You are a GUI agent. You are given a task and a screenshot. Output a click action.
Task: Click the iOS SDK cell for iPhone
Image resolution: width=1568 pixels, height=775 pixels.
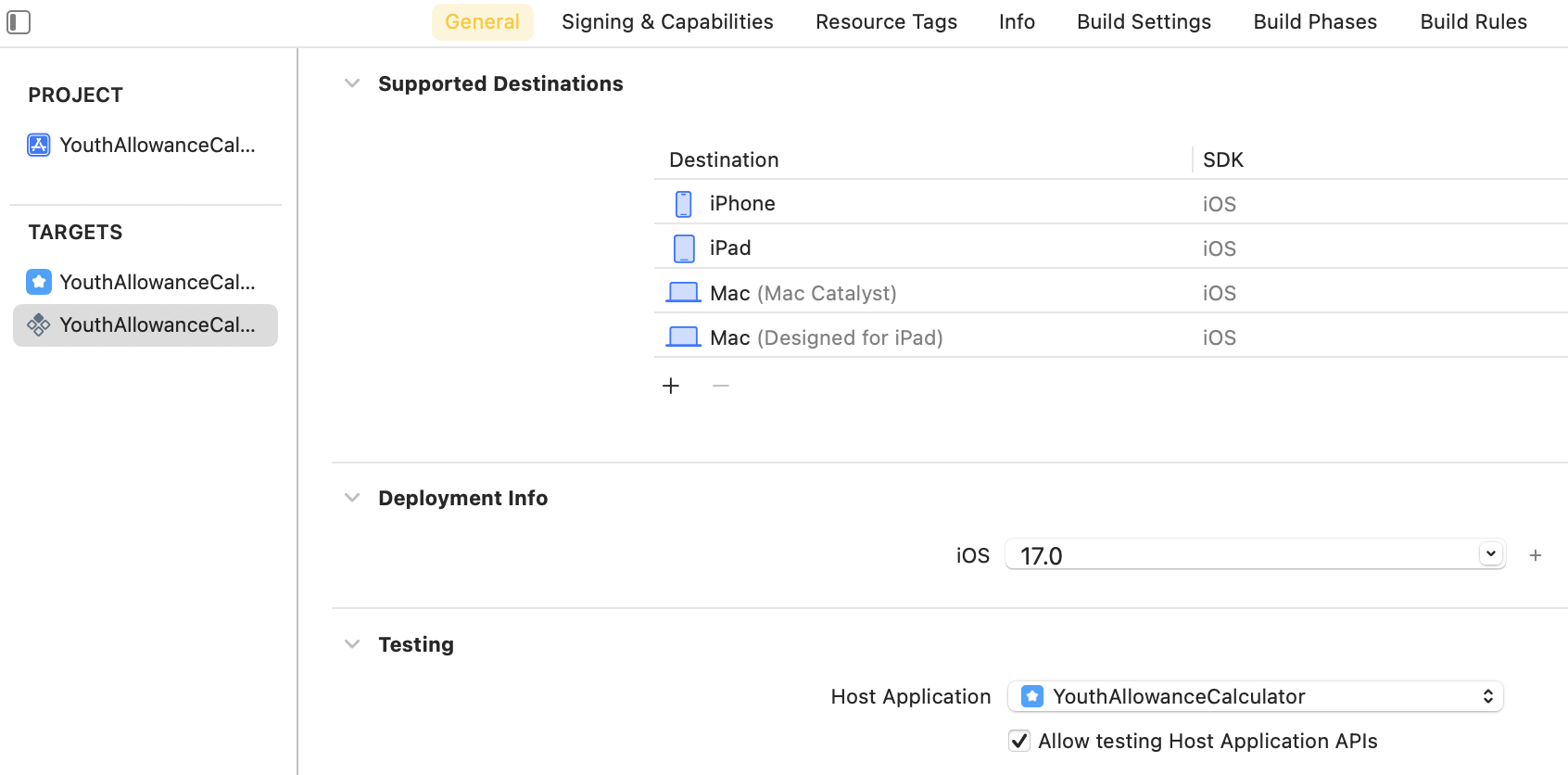coord(1220,204)
